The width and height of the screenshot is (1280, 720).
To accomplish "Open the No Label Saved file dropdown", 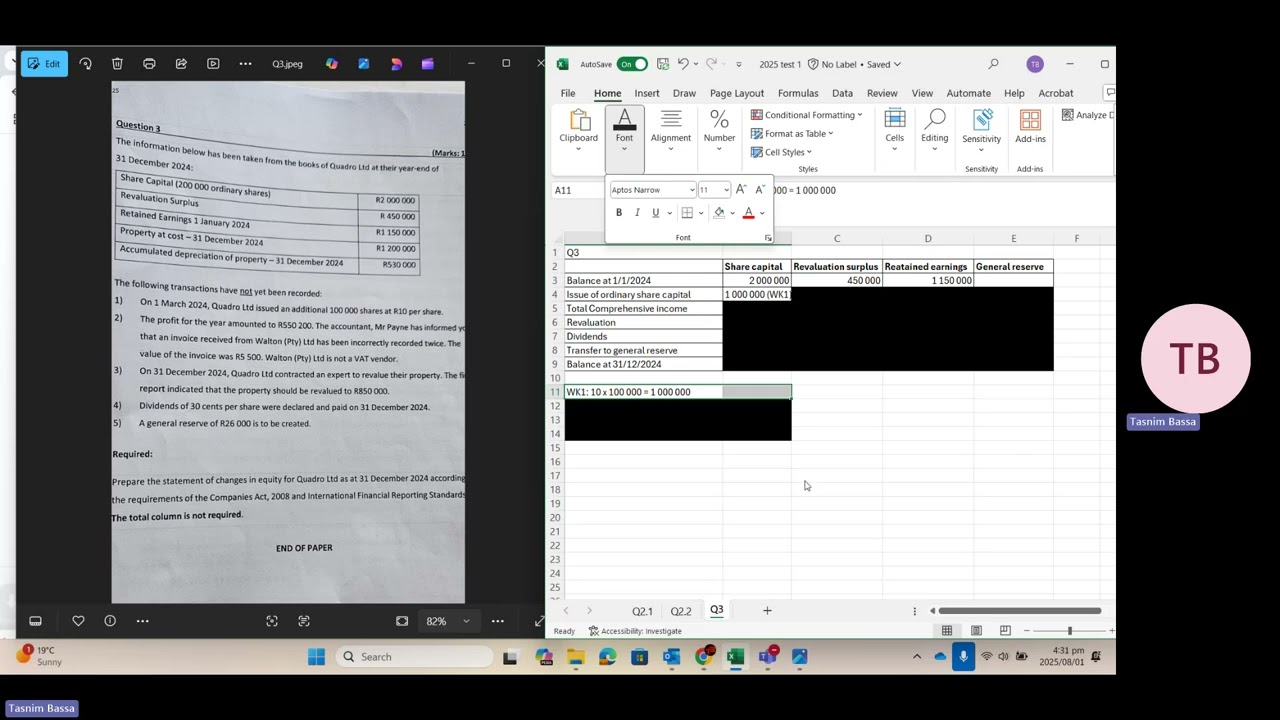I will pyautogui.click(x=897, y=64).
